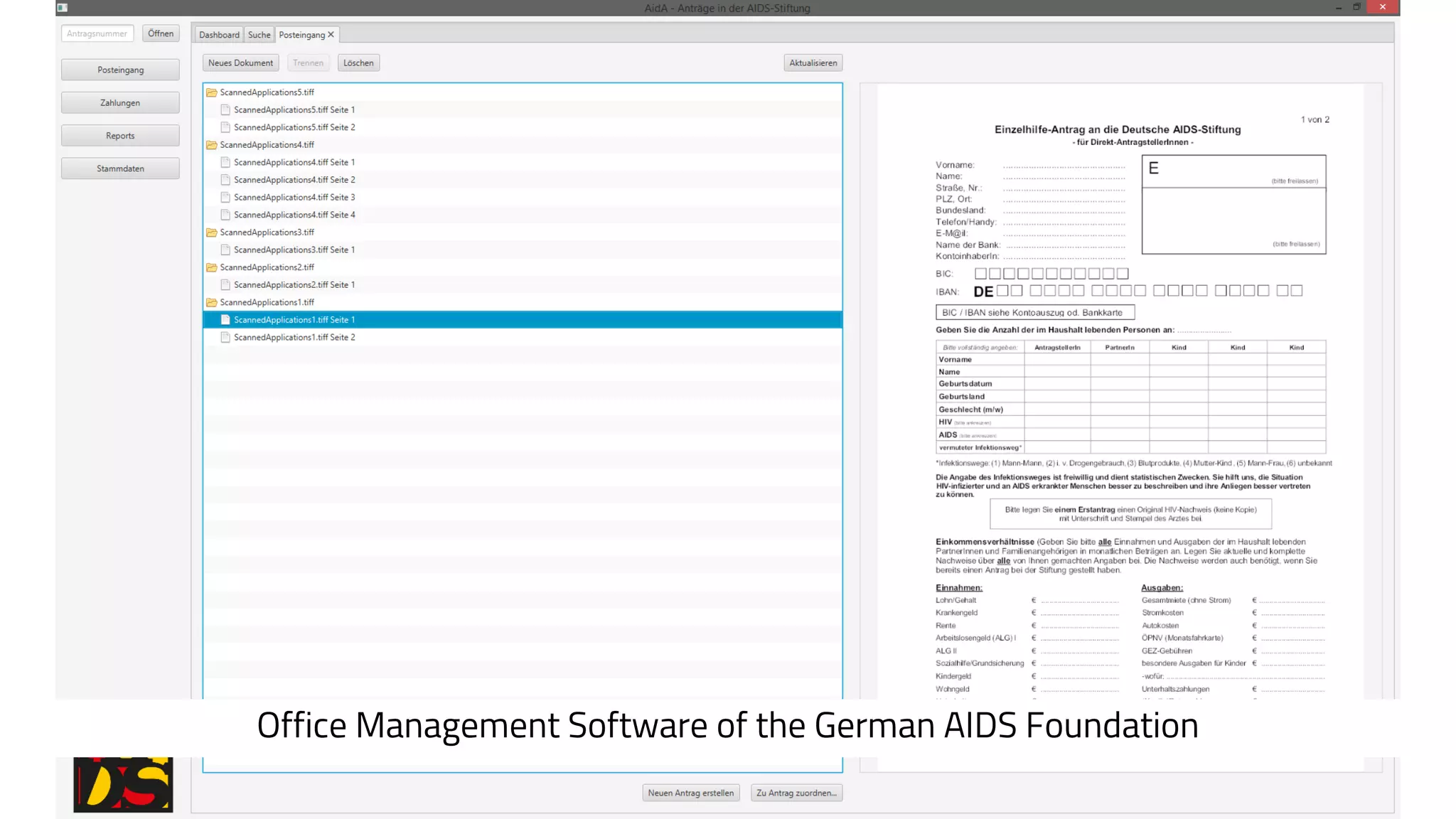Click the ScannedApplications4.tiff folder icon
1456x819 pixels.
(x=211, y=145)
